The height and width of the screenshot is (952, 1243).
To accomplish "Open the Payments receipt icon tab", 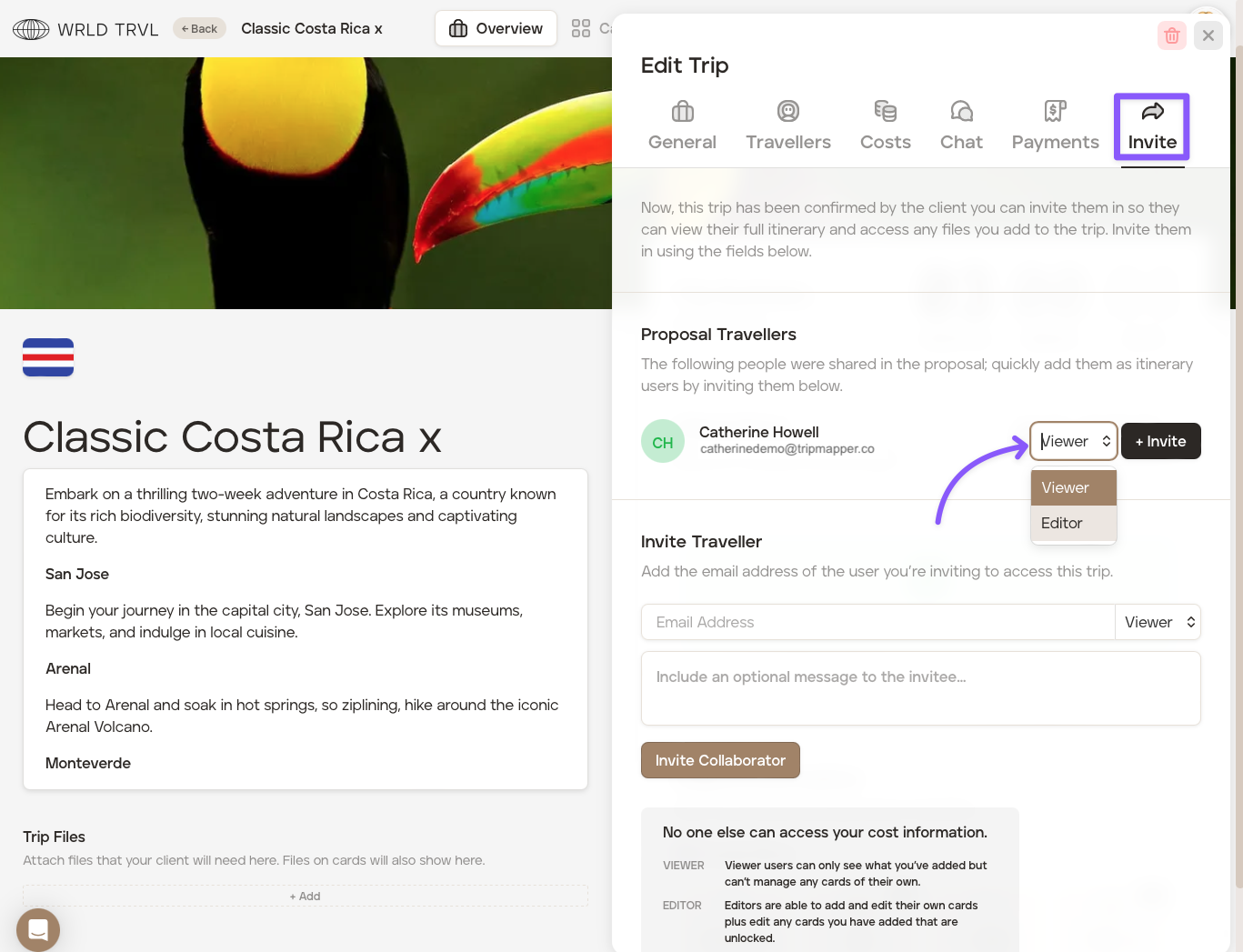I will (1055, 112).
